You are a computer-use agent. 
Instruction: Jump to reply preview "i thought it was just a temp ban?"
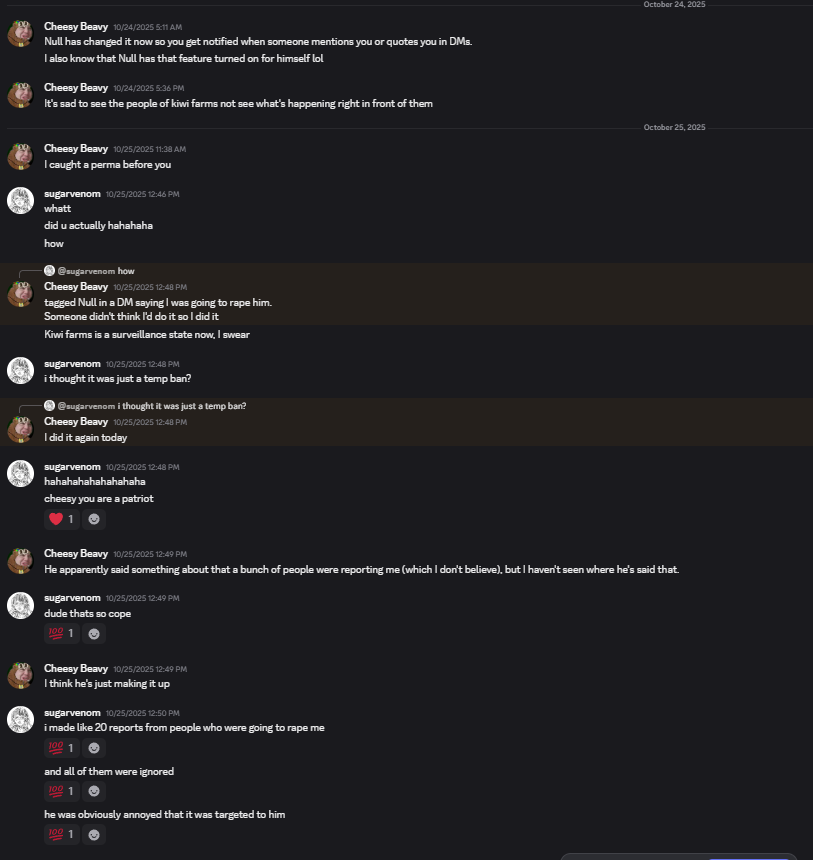182,406
